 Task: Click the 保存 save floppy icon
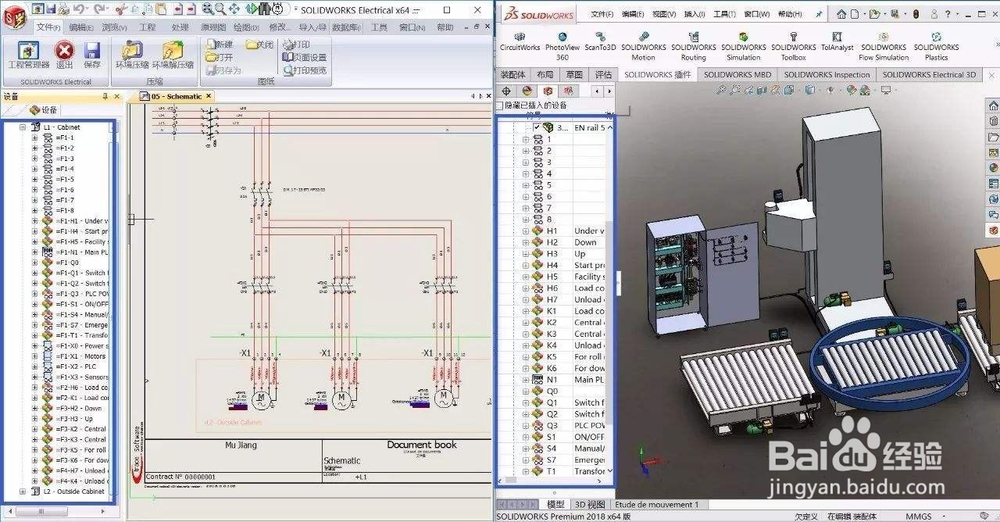click(92, 54)
